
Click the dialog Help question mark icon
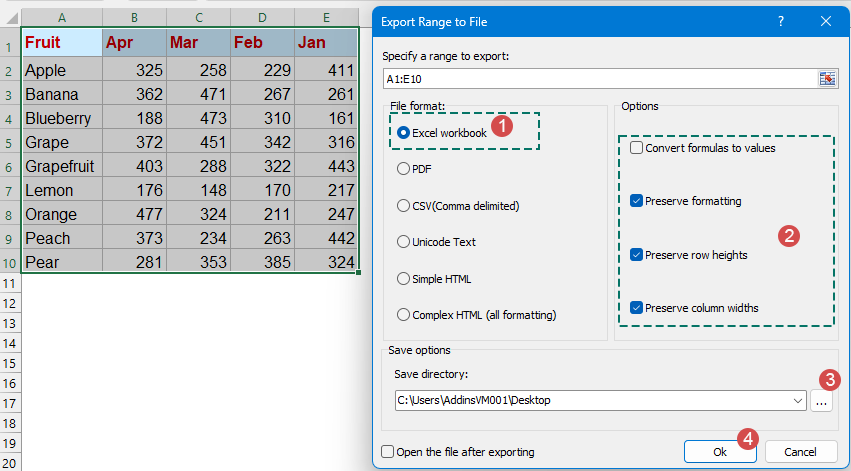pyautogui.click(x=781, y=20)
